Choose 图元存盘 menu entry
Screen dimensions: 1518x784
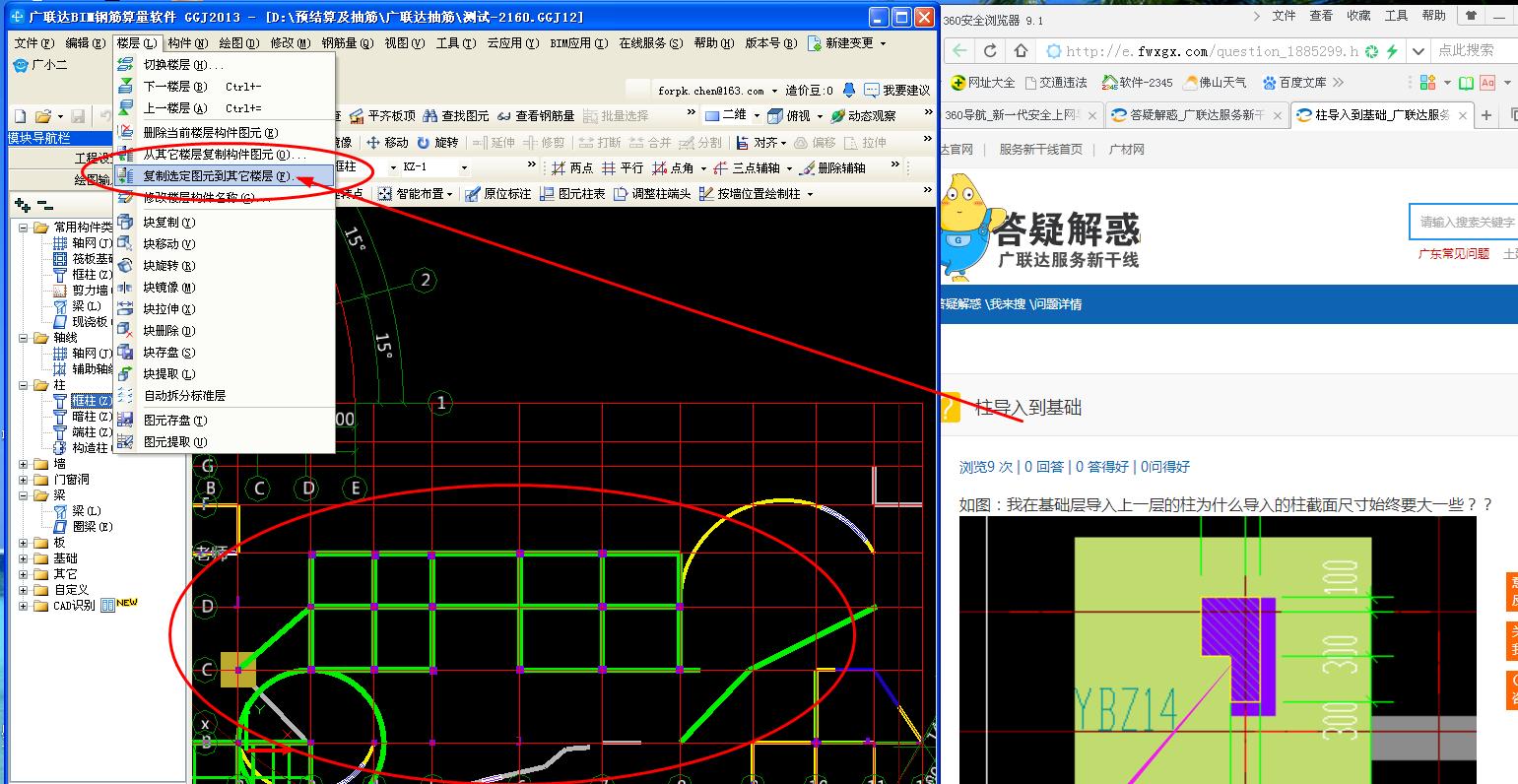(225, 421)
